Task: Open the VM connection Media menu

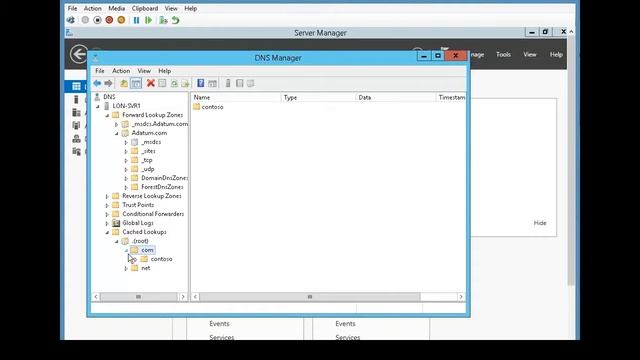Action: [x=117, y=8]
